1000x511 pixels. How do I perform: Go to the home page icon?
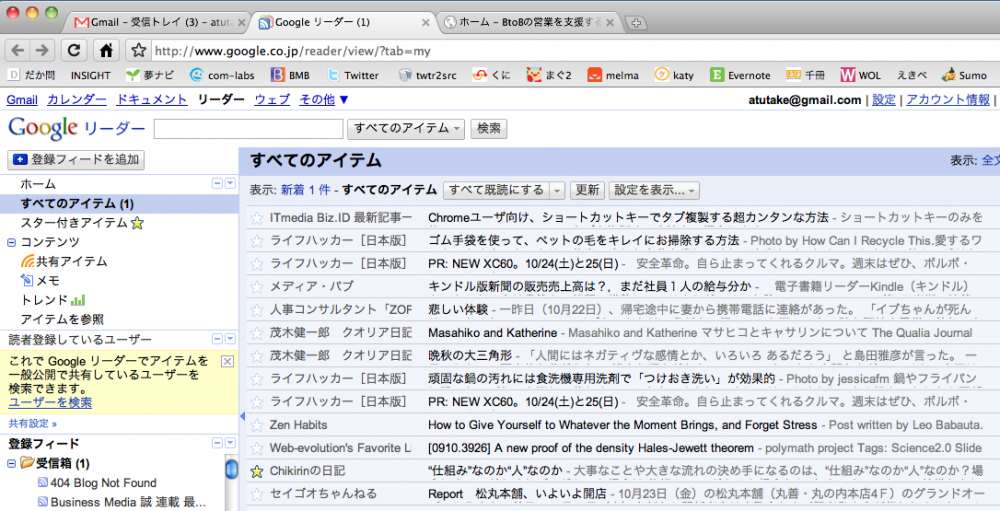[x=107, y=50]
